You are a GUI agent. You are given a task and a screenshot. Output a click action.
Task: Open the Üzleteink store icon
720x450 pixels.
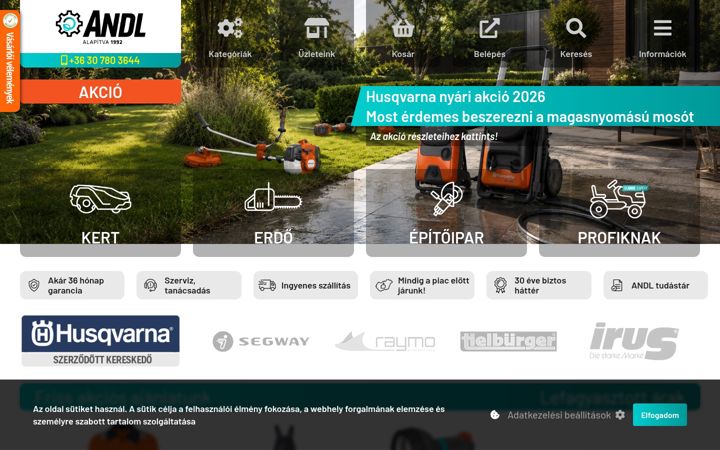click(x=316, y=28)
